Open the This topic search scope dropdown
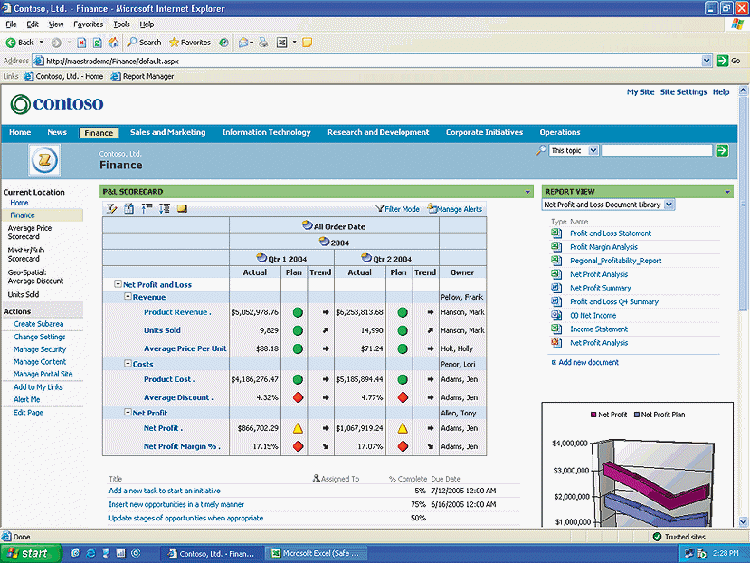The height and width of the screenshot is (563, 750). [573, 151]
